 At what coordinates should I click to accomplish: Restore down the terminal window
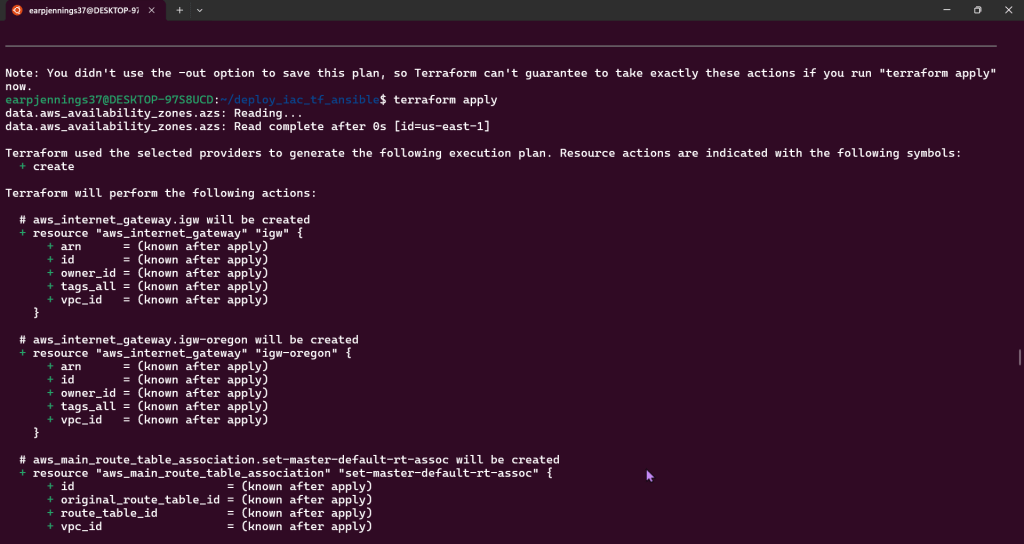click(x=977, y=10)
